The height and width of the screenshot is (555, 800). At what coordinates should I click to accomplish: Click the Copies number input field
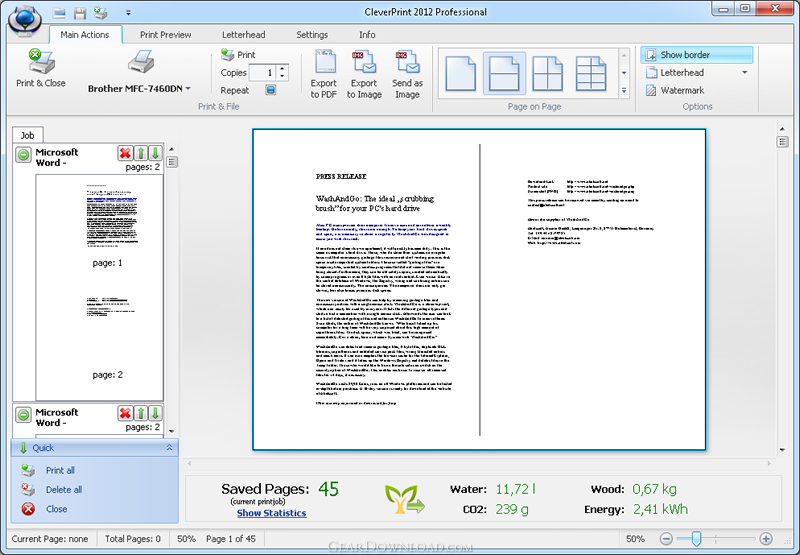[x=263, y=73]
